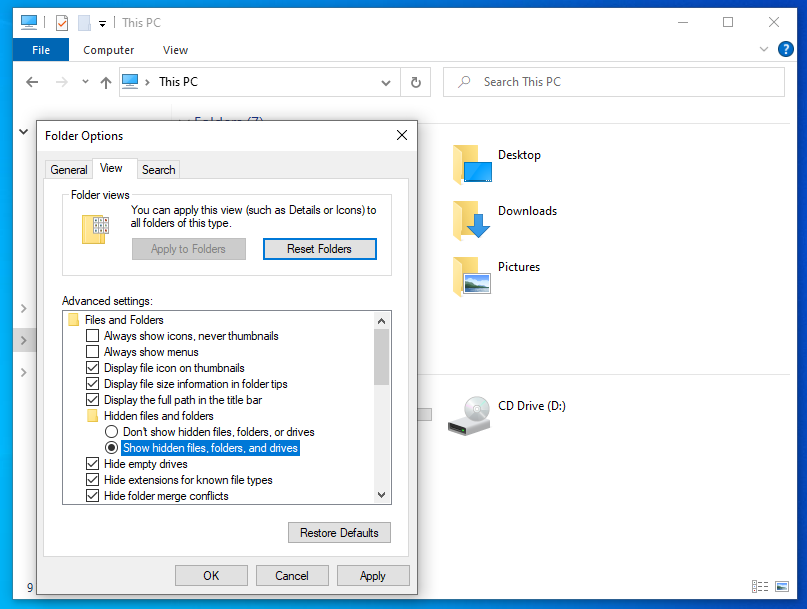The width and height of the screenshot is (807, 609).
Task: Open the Computer ribbon tab
Action: tap(109, 50)
